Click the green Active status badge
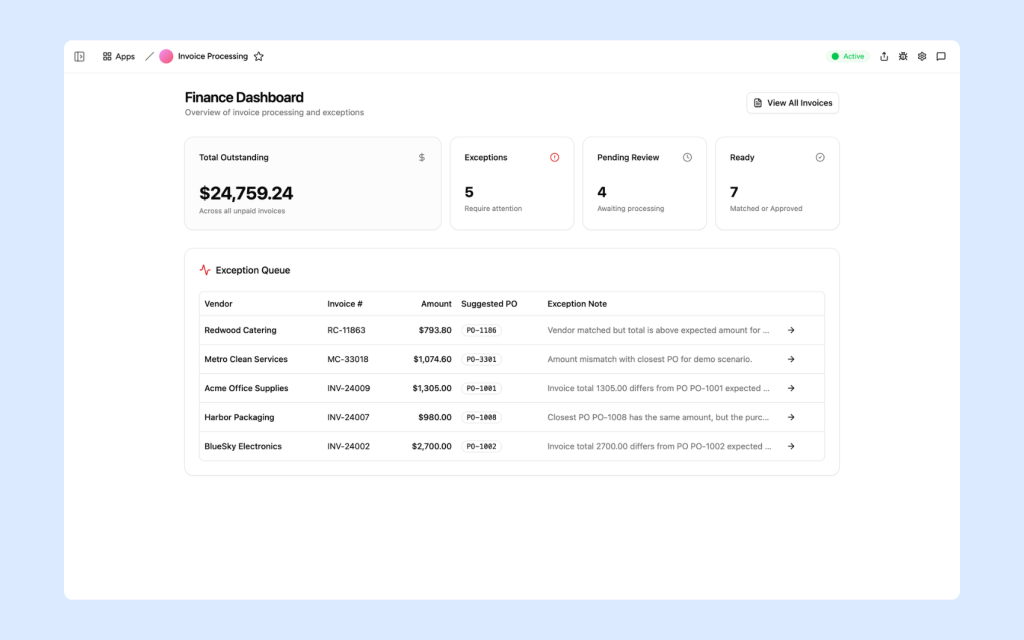The height and width of the screenshot is (640, 1024). pos(848,56)
